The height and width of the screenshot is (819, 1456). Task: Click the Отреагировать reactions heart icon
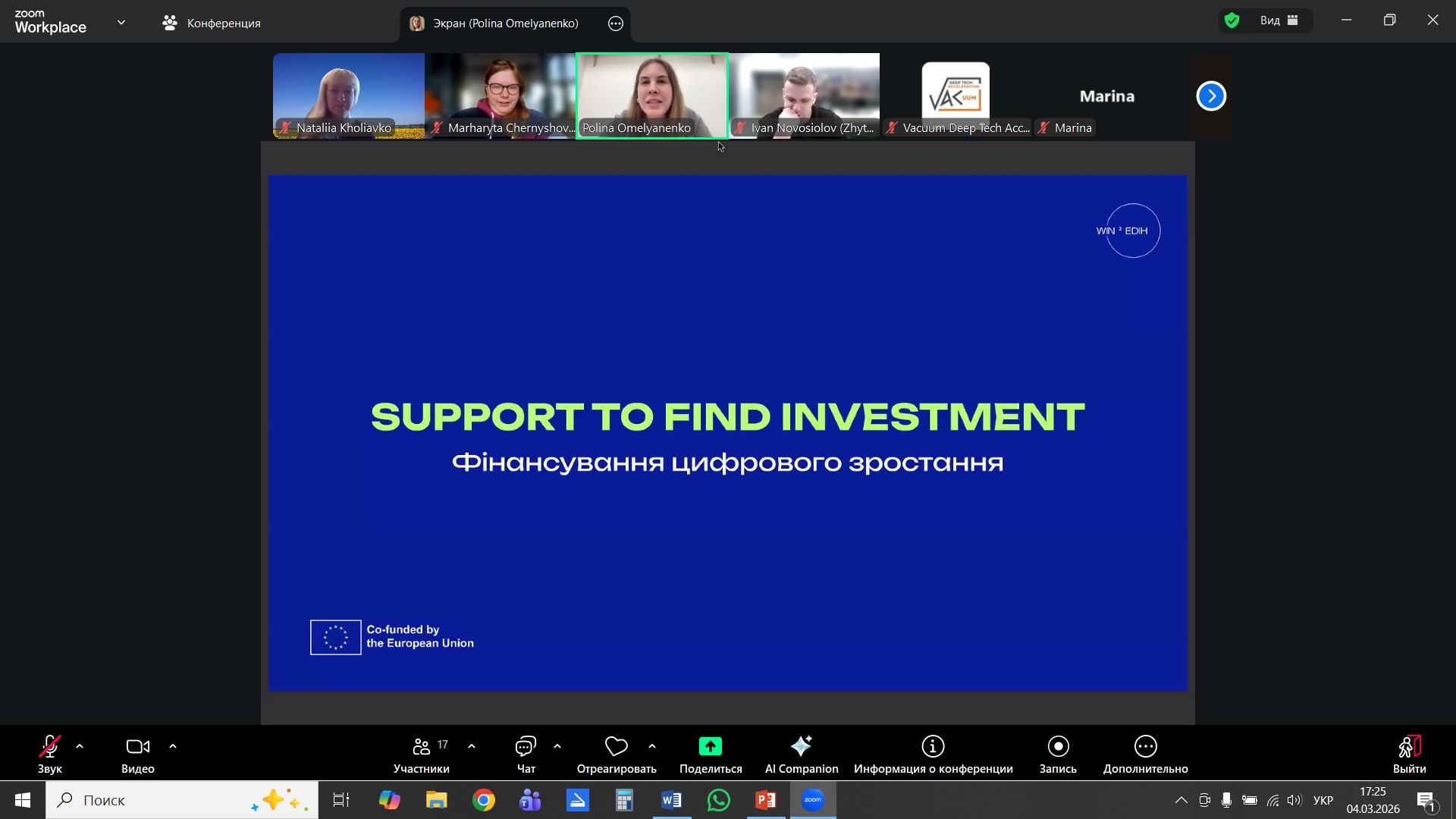coord(616,747)
